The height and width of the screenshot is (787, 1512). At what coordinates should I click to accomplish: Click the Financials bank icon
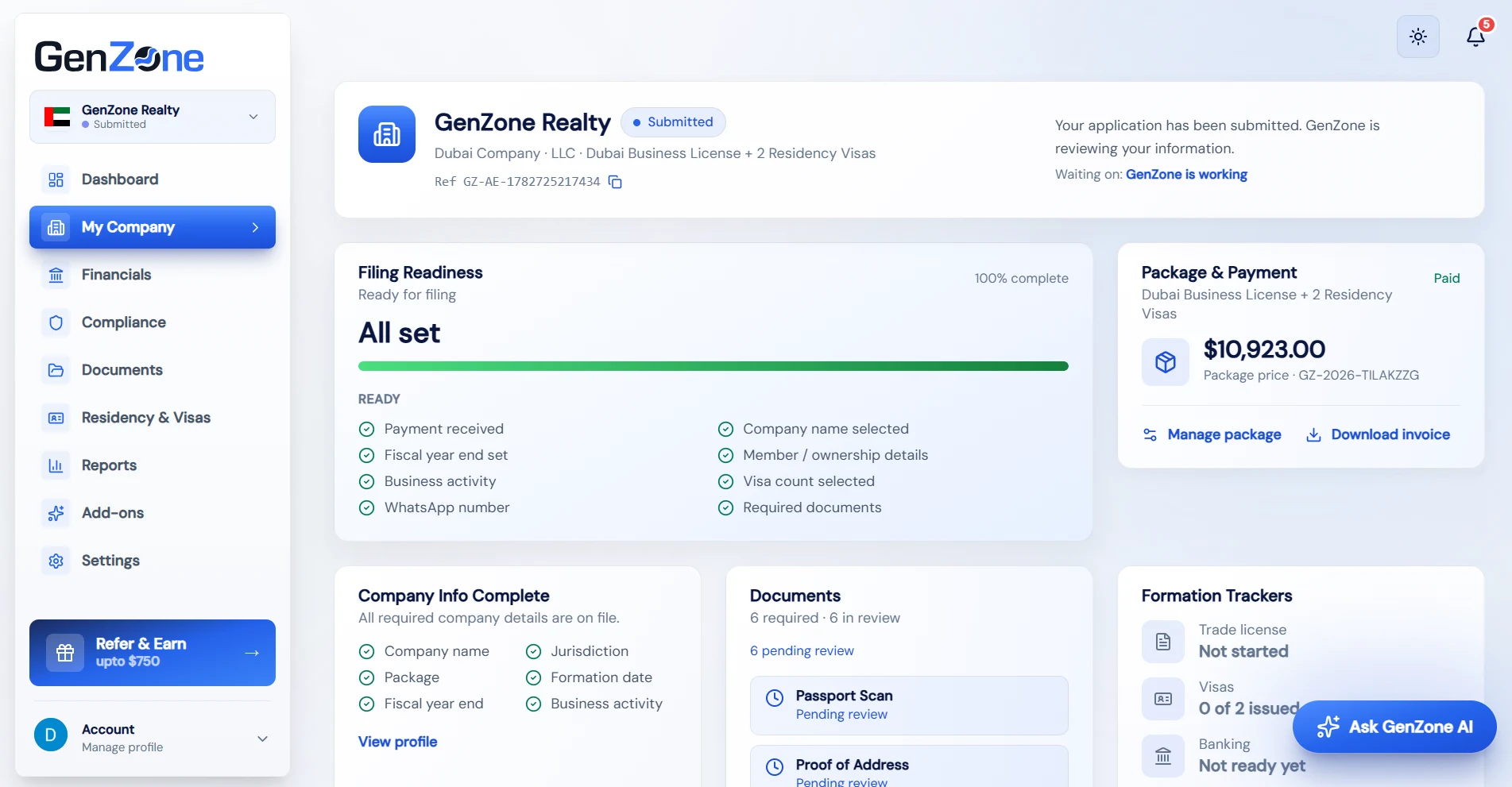pos(56,275)
